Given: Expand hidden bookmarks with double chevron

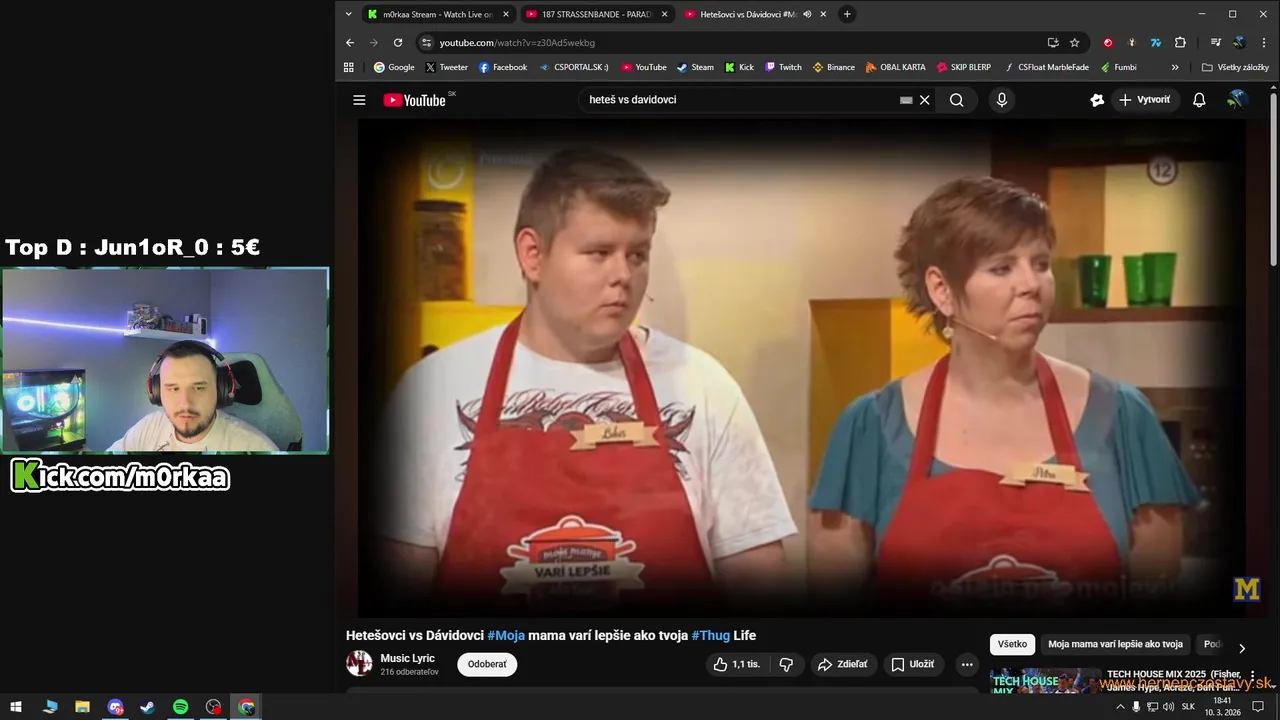Looking at the screenshot, I should (x=1175, y=67).
